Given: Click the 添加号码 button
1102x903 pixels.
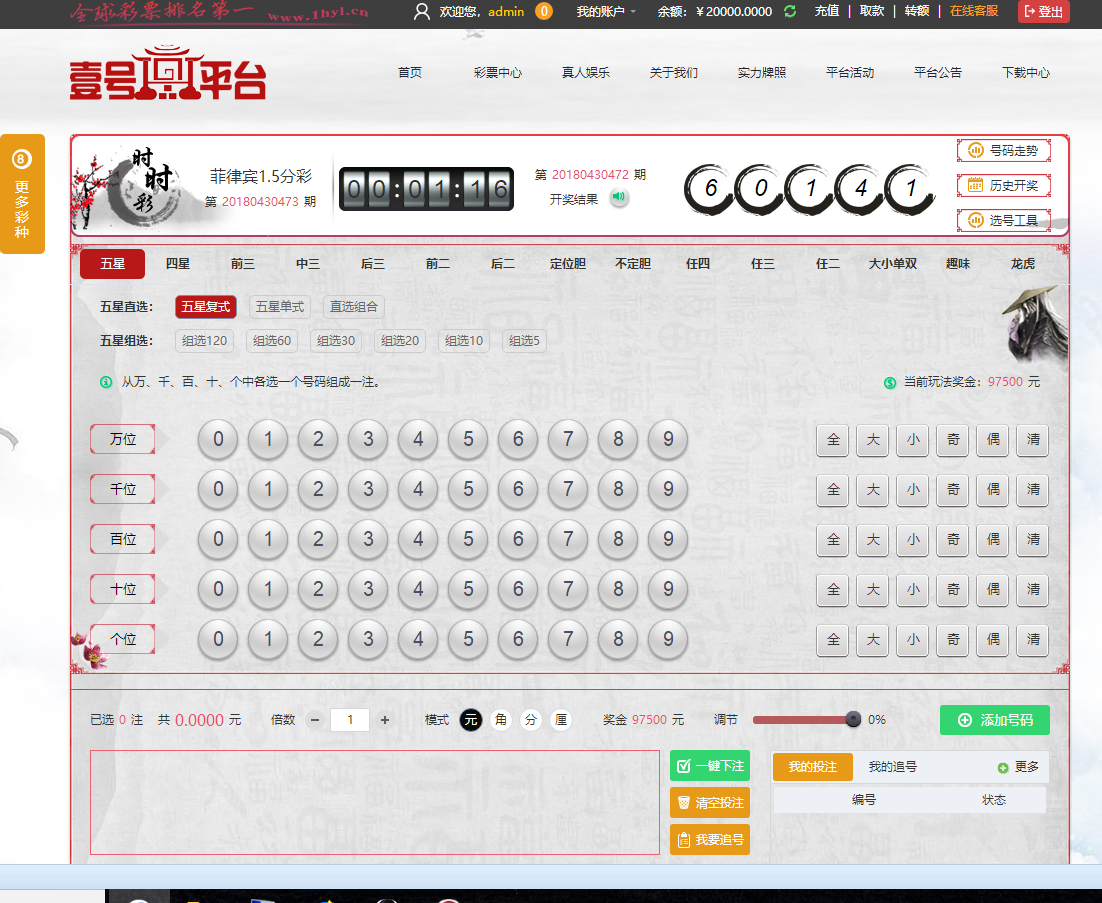Looking at the screenshot, I should coord(994,720).
